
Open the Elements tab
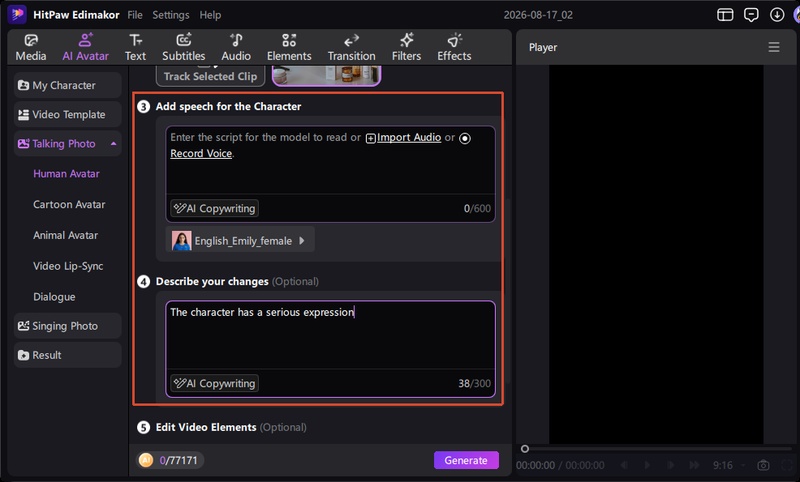tap(289, 47)
